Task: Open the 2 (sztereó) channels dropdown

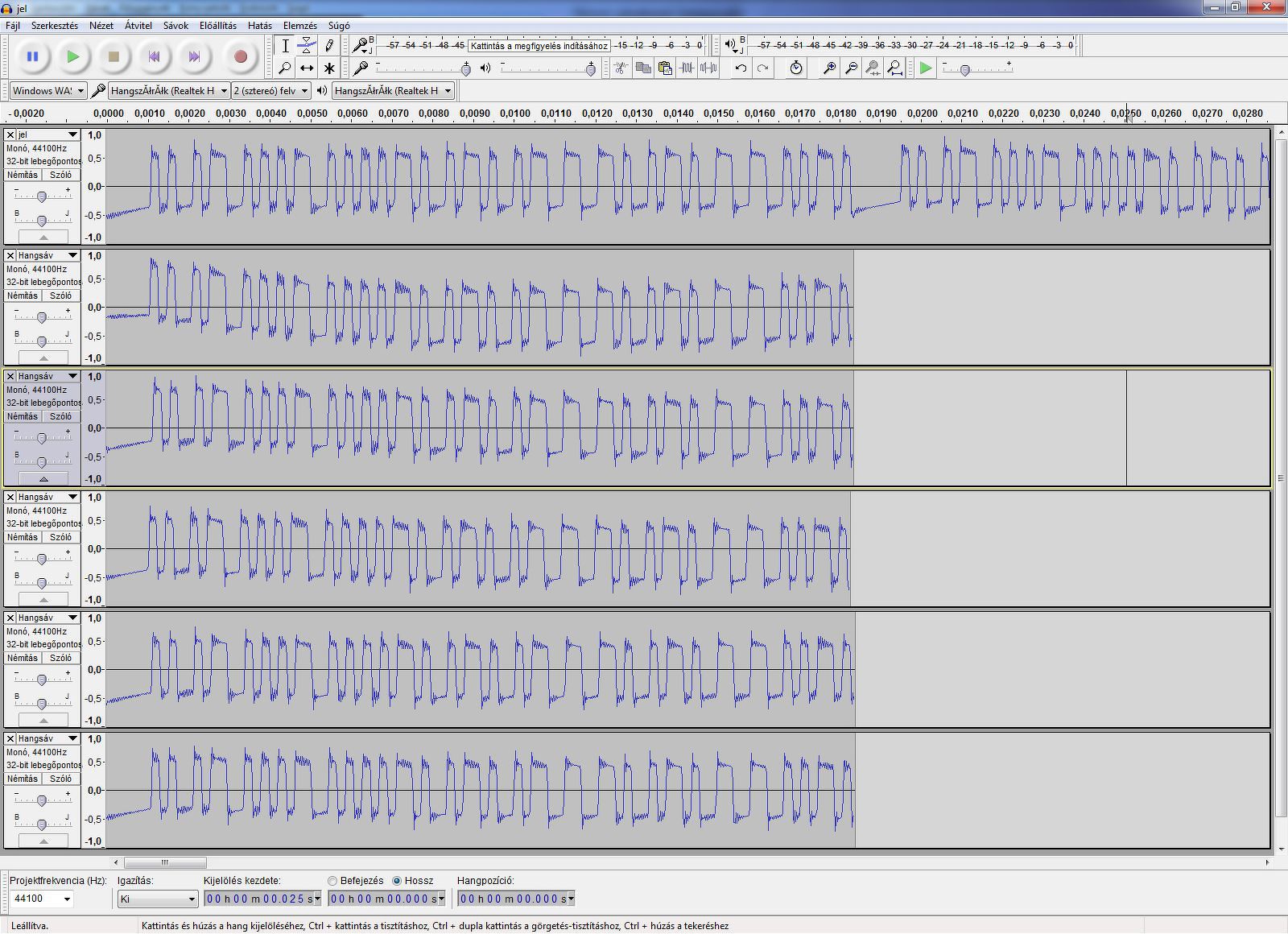Action: pyautogui.click(x=271, y=91)
